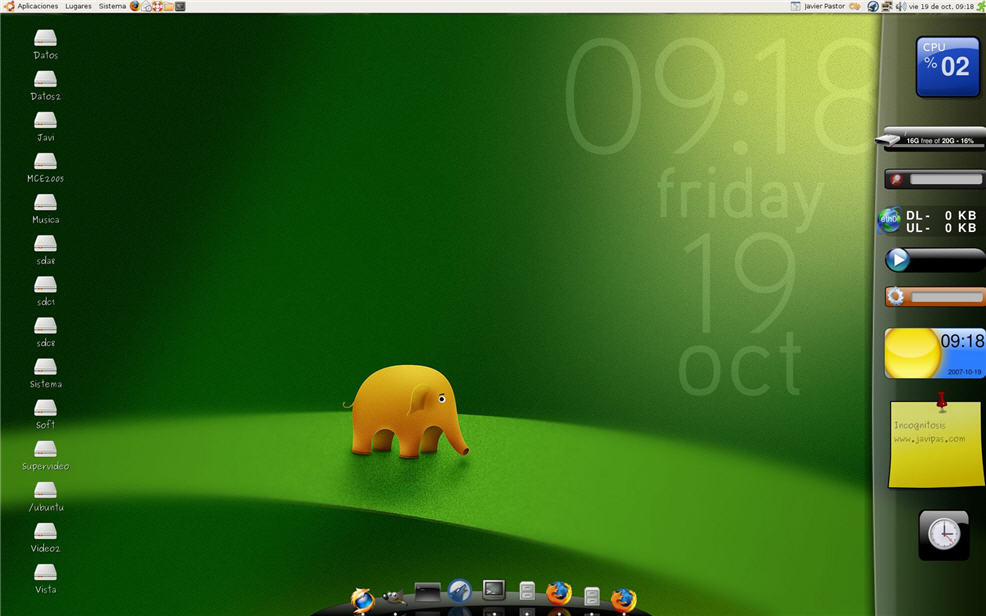986x616 pixels.
Task: Click the 09:18 time on weather widget
Action: pyautogui.click(x=962, y=341)
